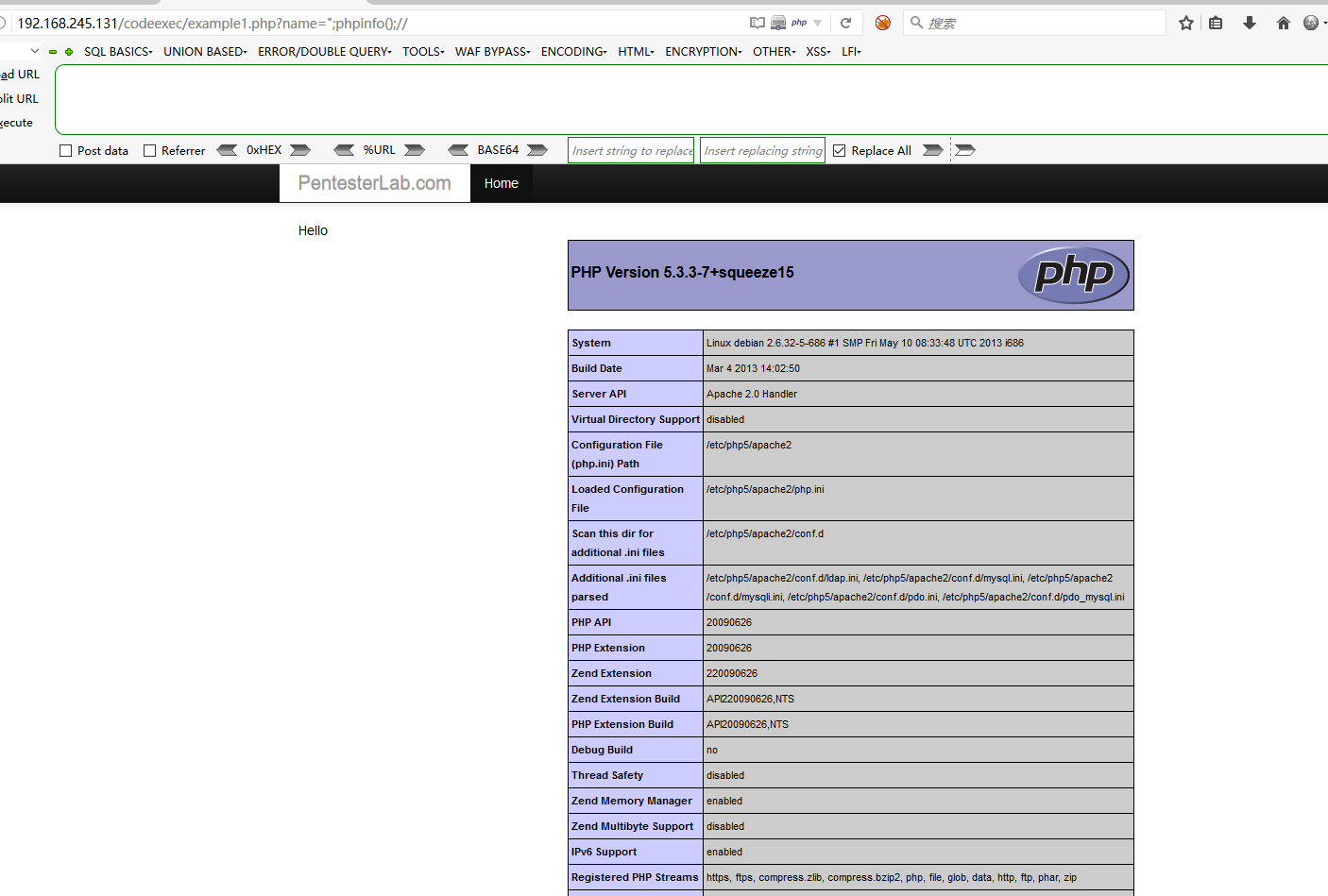Click the Split URL button
This screenshot has height=896, width=1328.
coord(19,99)
